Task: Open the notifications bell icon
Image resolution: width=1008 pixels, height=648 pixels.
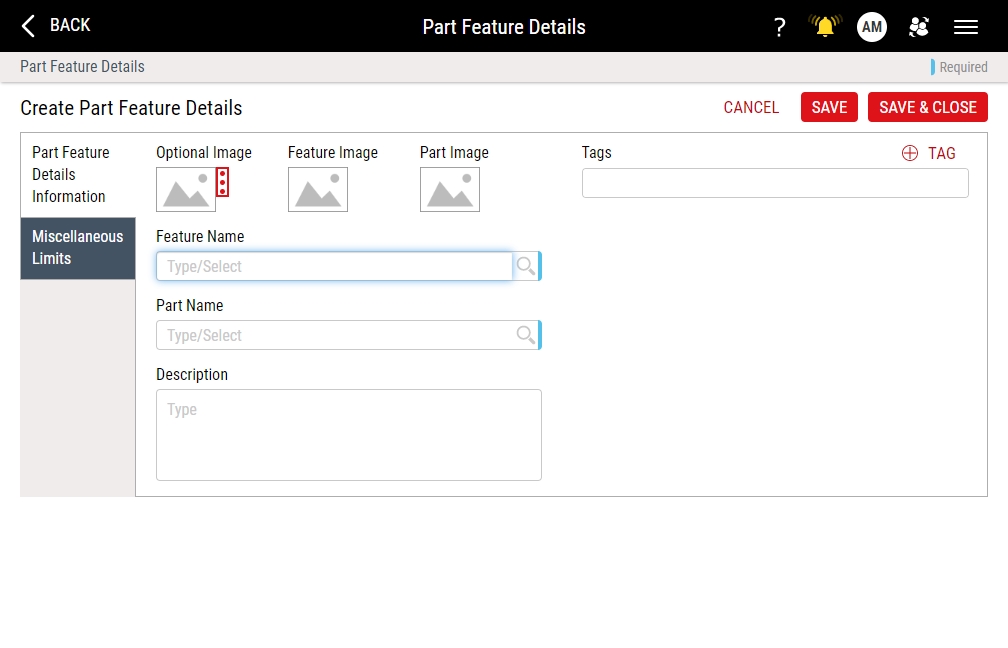Action: (x=825, y=26)
